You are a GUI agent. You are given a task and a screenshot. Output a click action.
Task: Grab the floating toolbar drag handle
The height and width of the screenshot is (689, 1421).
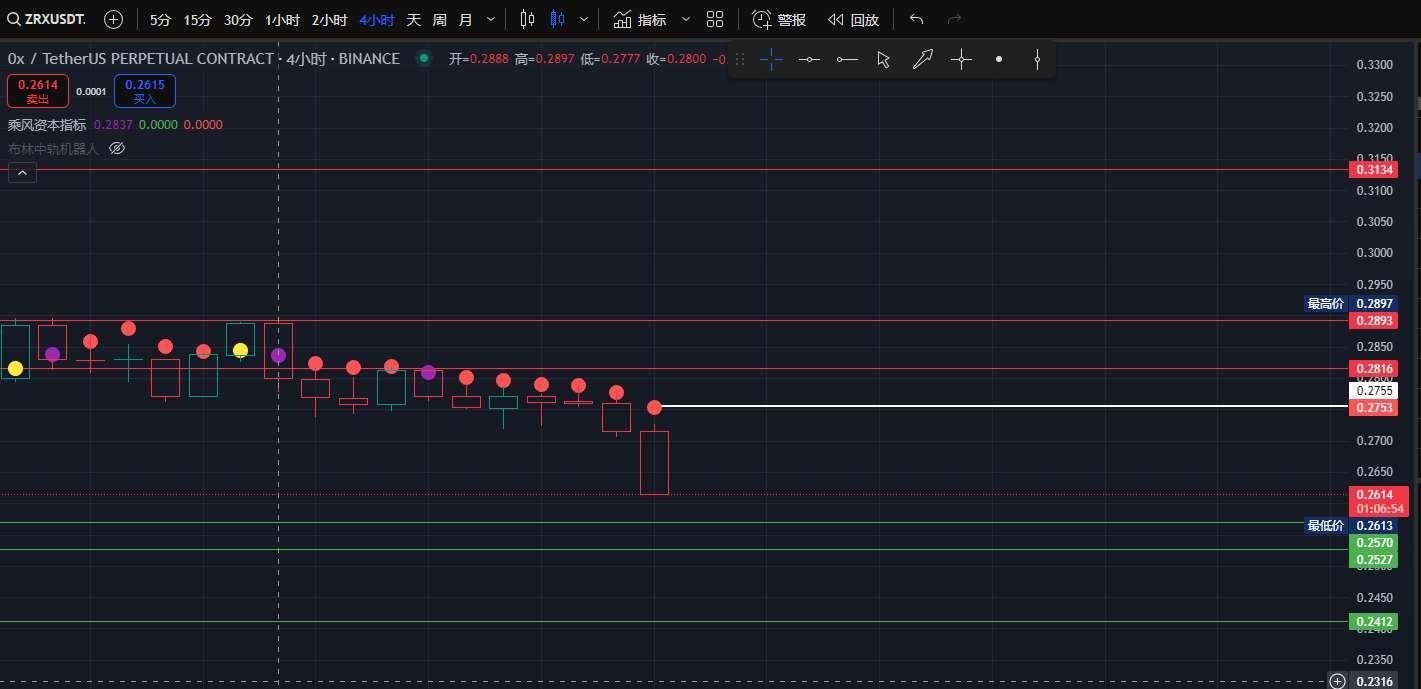point(740,59)
